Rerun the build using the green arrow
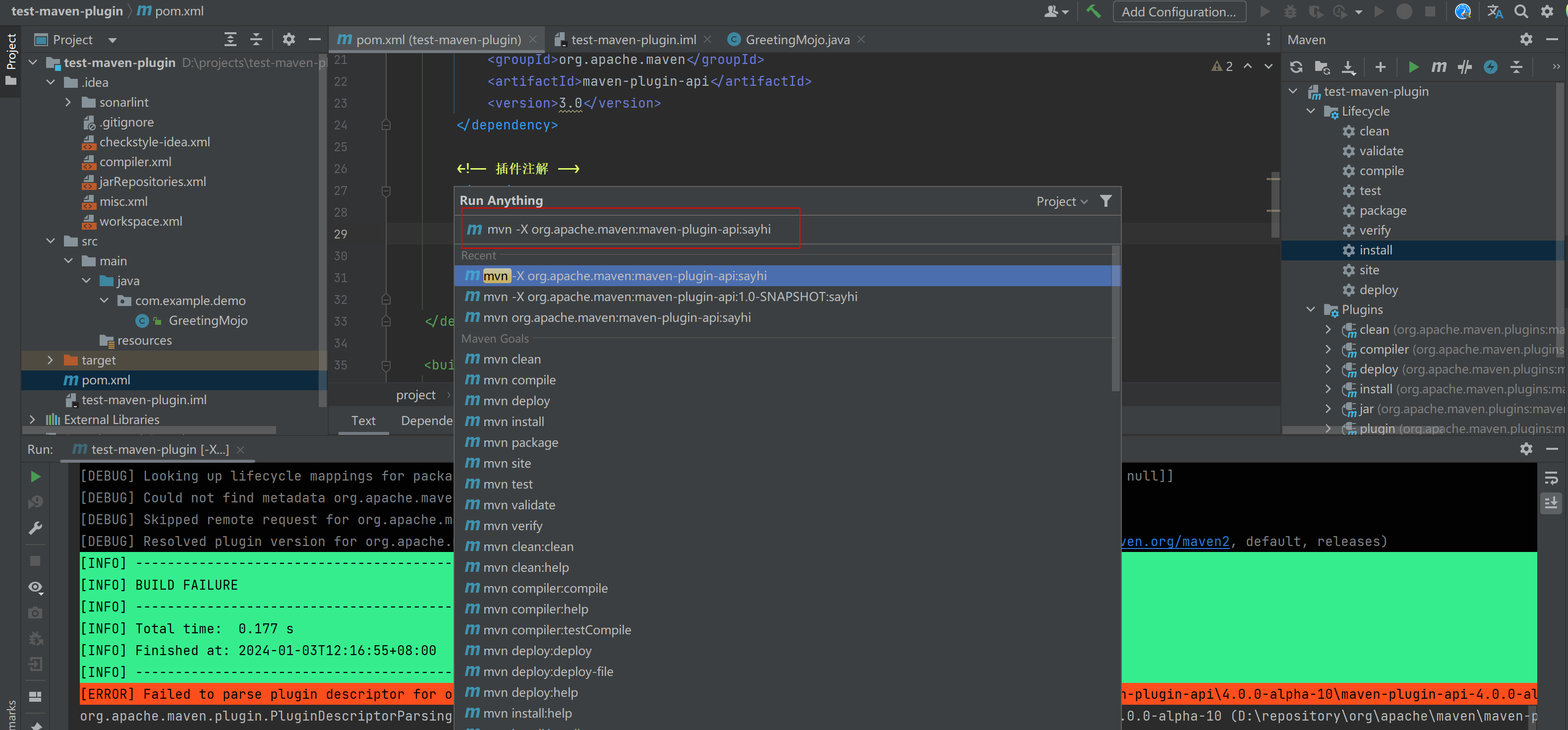Image resolution: width=1568 pixels, height=730 pixels. 35,477
